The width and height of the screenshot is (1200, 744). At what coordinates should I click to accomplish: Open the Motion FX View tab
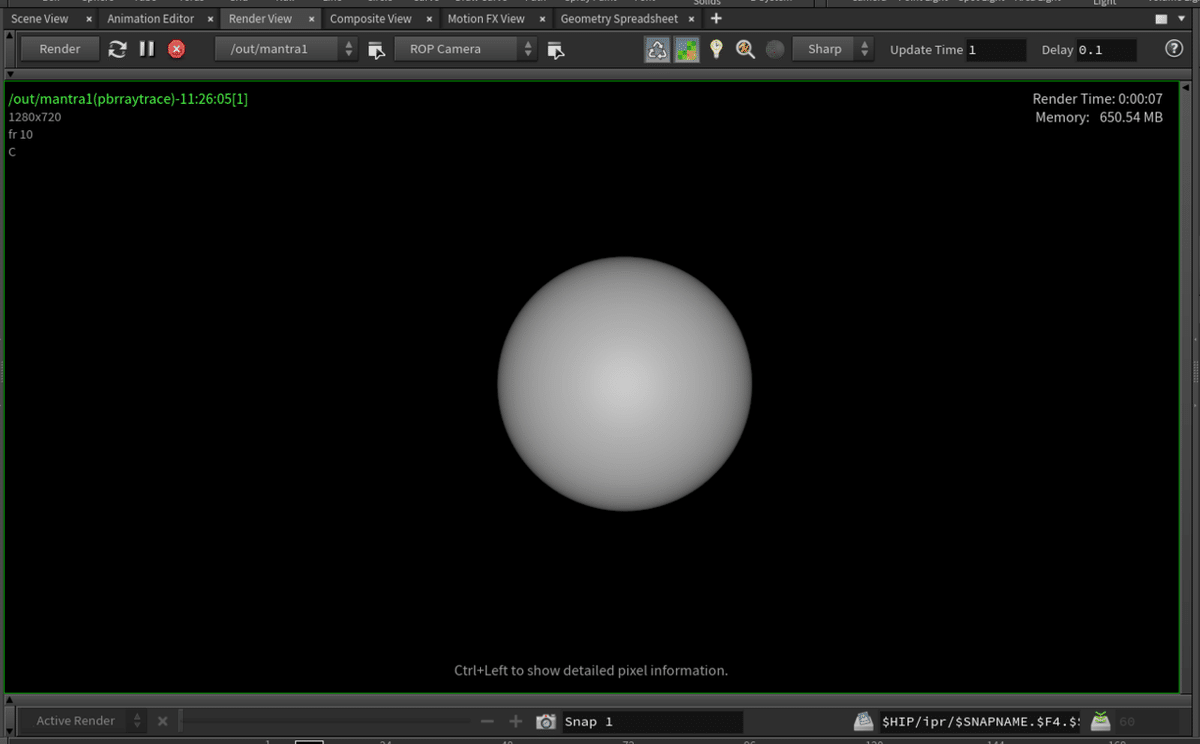point(486,18)
